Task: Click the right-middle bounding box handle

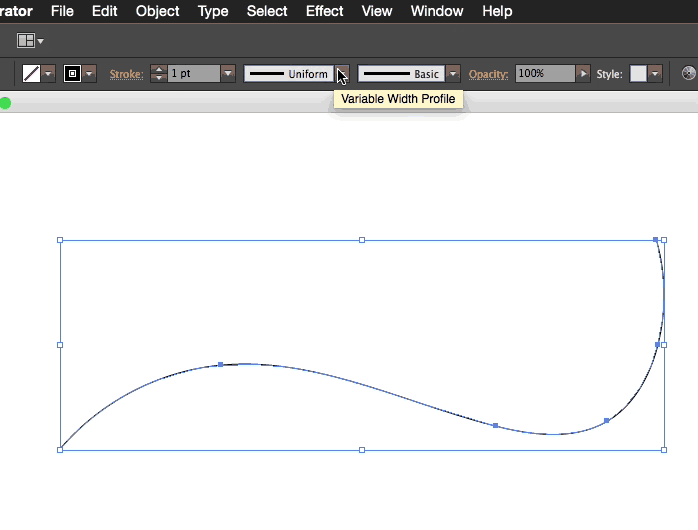Action: click(664, 345)
